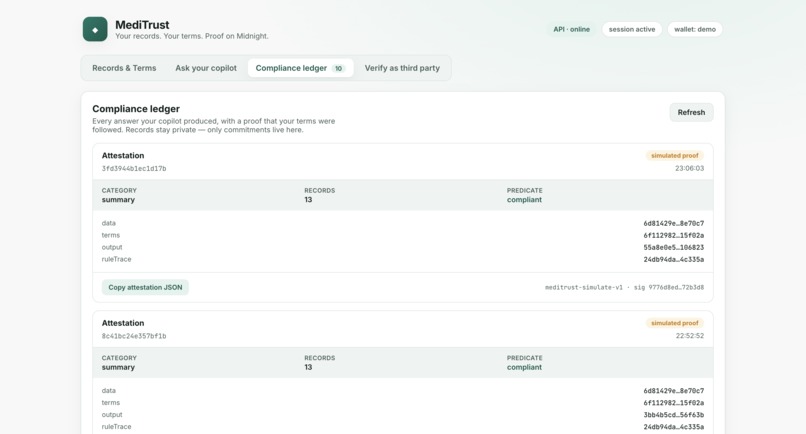Open the Records & Terms tab
Image resolution: width=806 pixels, height=434 pixels.
(124, 68)
